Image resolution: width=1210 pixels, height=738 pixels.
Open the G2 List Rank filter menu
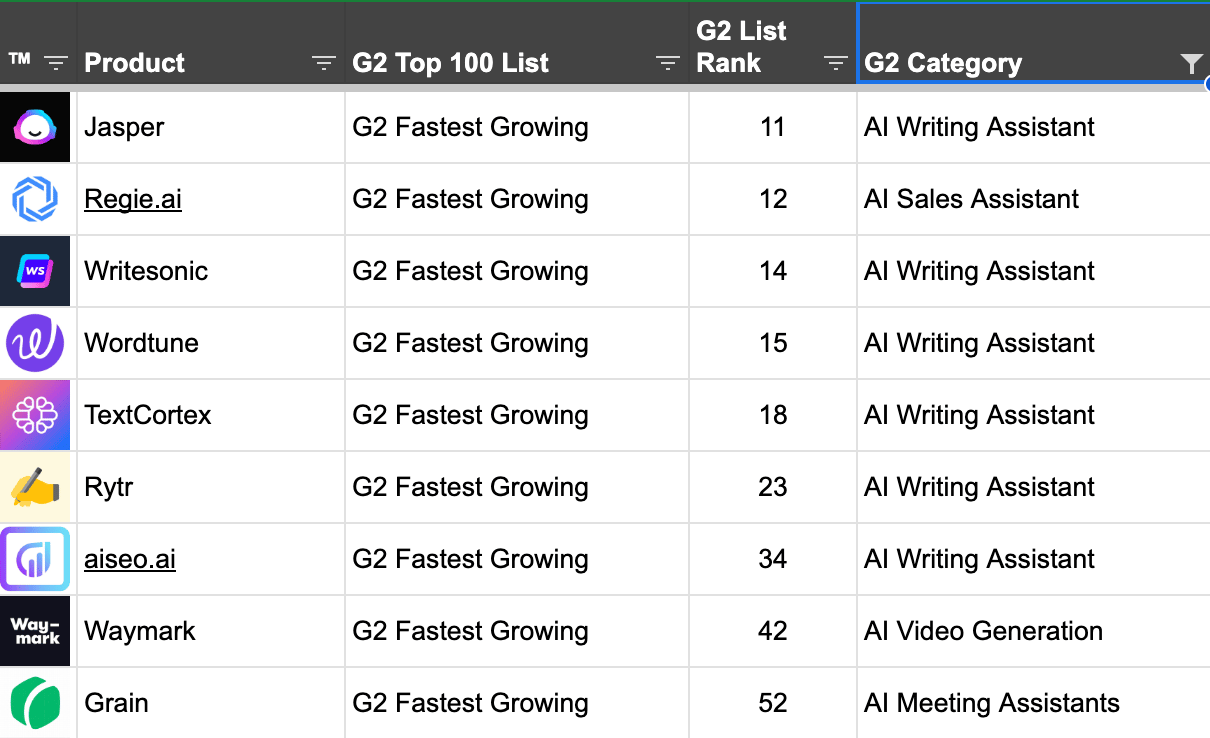(835, 63)
